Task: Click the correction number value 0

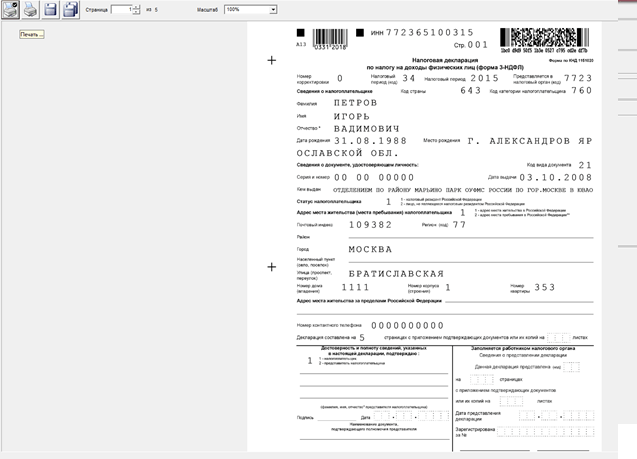Action: click(x=340, y=78)
